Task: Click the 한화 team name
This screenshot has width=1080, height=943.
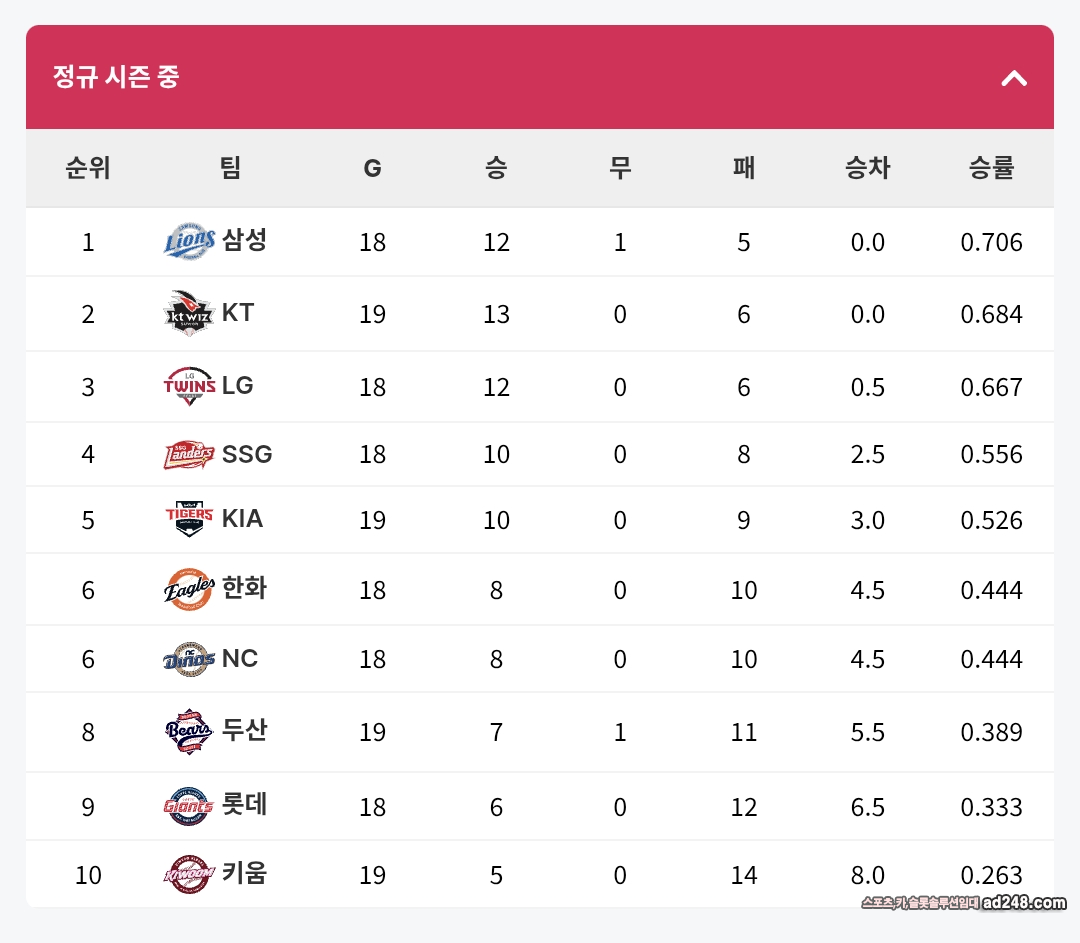Action: pyautogui.click(x=245, y=588)
